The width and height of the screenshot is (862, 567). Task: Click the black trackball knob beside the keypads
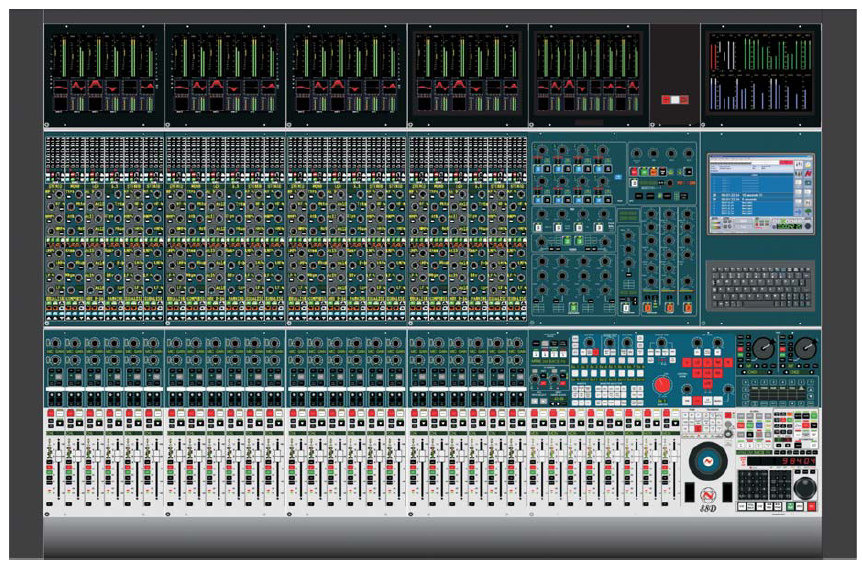(805, 488)
